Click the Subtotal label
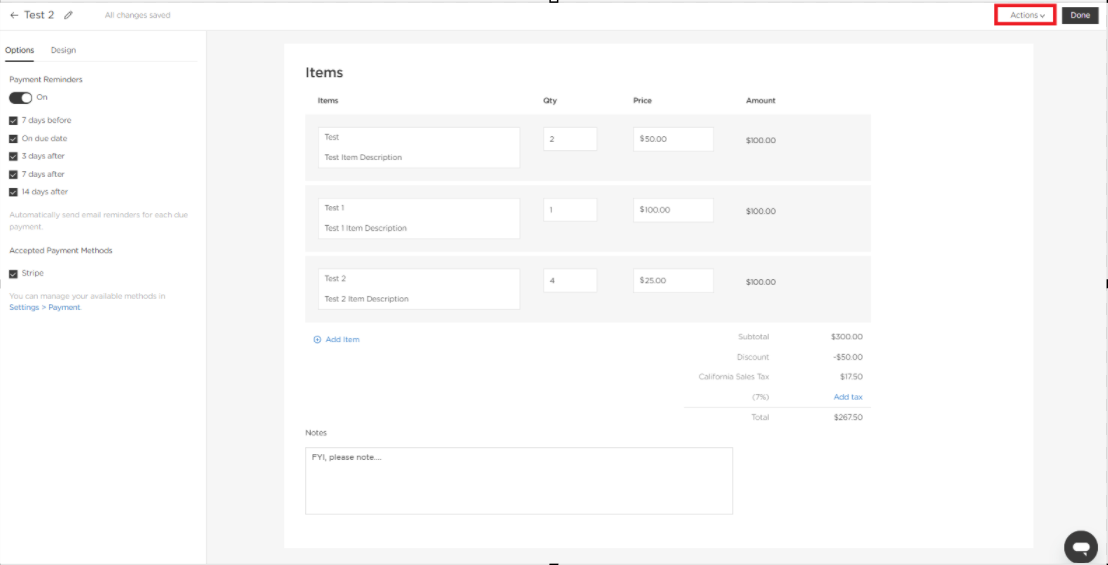Image resolution: width=1108 pixels, height=565 pixels. pos(753,337)
